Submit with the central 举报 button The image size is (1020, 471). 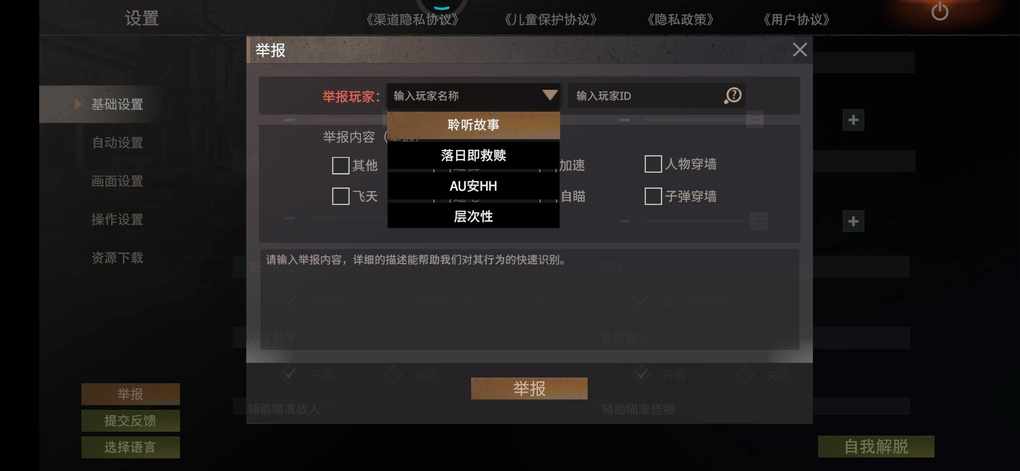point(529,389)
